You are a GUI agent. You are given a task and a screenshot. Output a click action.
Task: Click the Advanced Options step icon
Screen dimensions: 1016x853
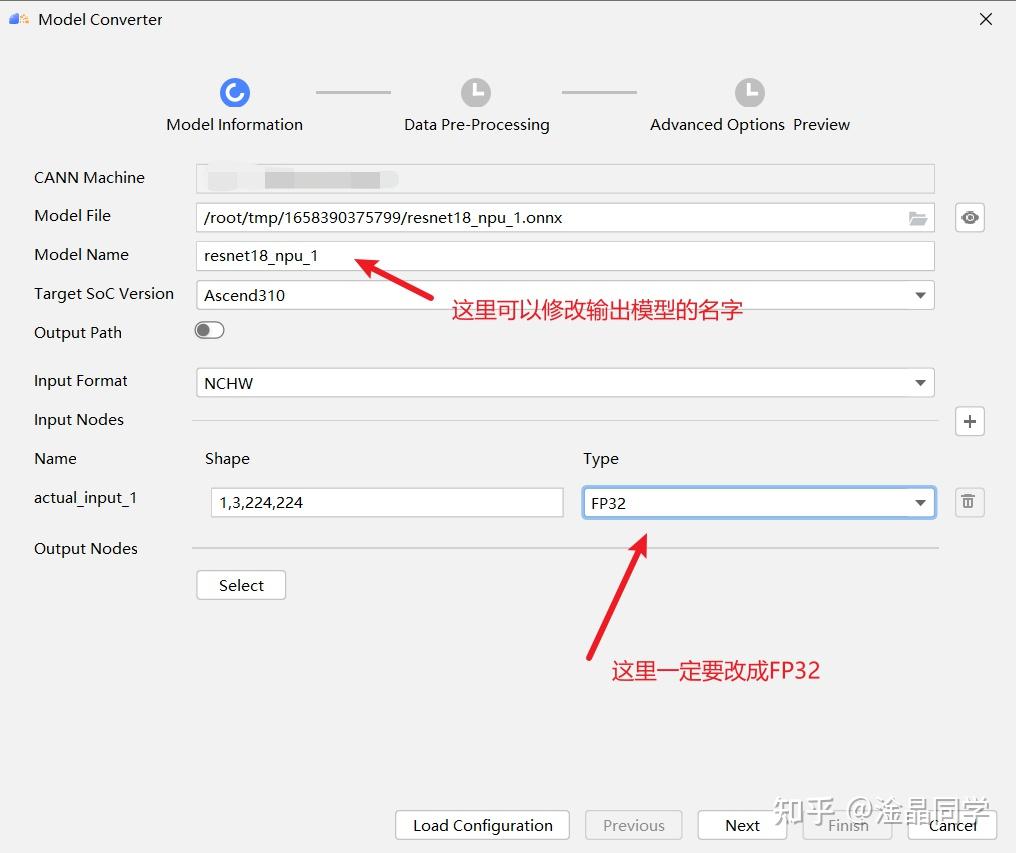tap(750, 91)
